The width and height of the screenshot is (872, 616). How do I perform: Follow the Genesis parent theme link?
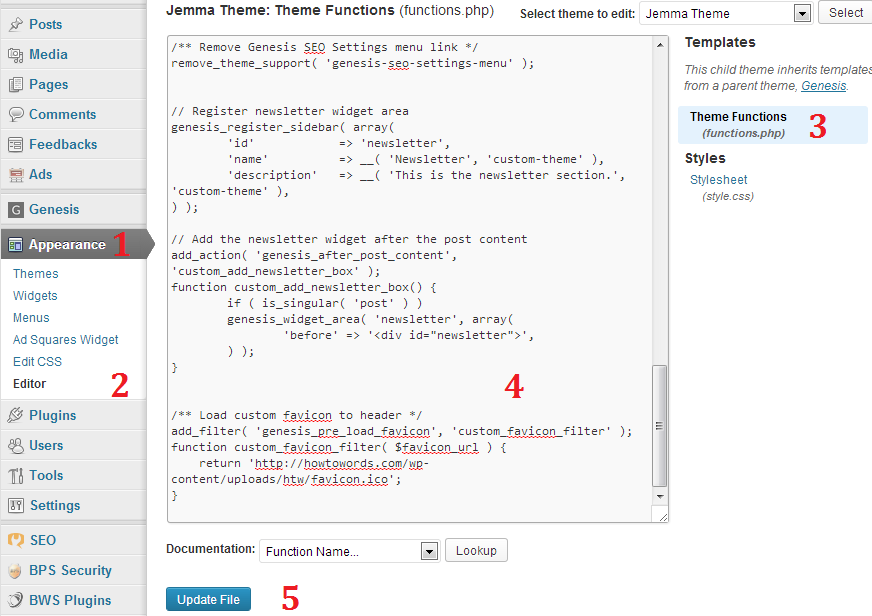tap(824, 86)
